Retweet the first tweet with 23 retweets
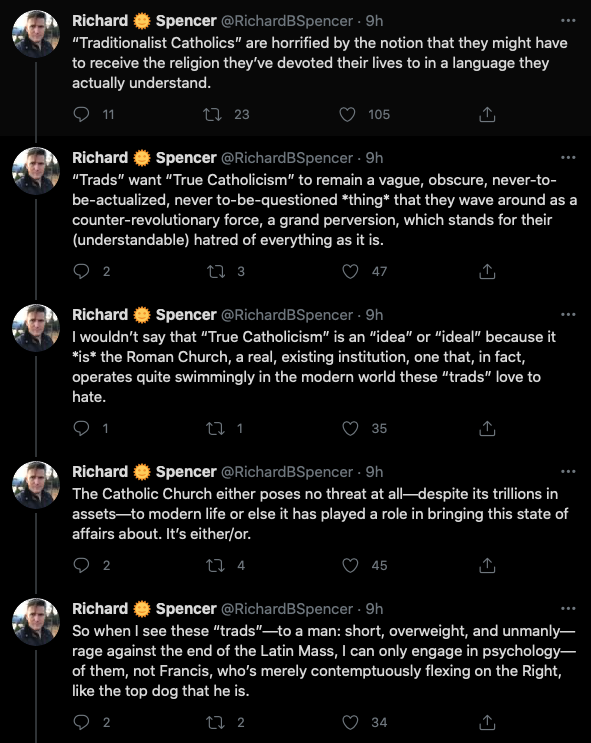The height and width of the screenshot is (743, 591). (x=212, y=114)
